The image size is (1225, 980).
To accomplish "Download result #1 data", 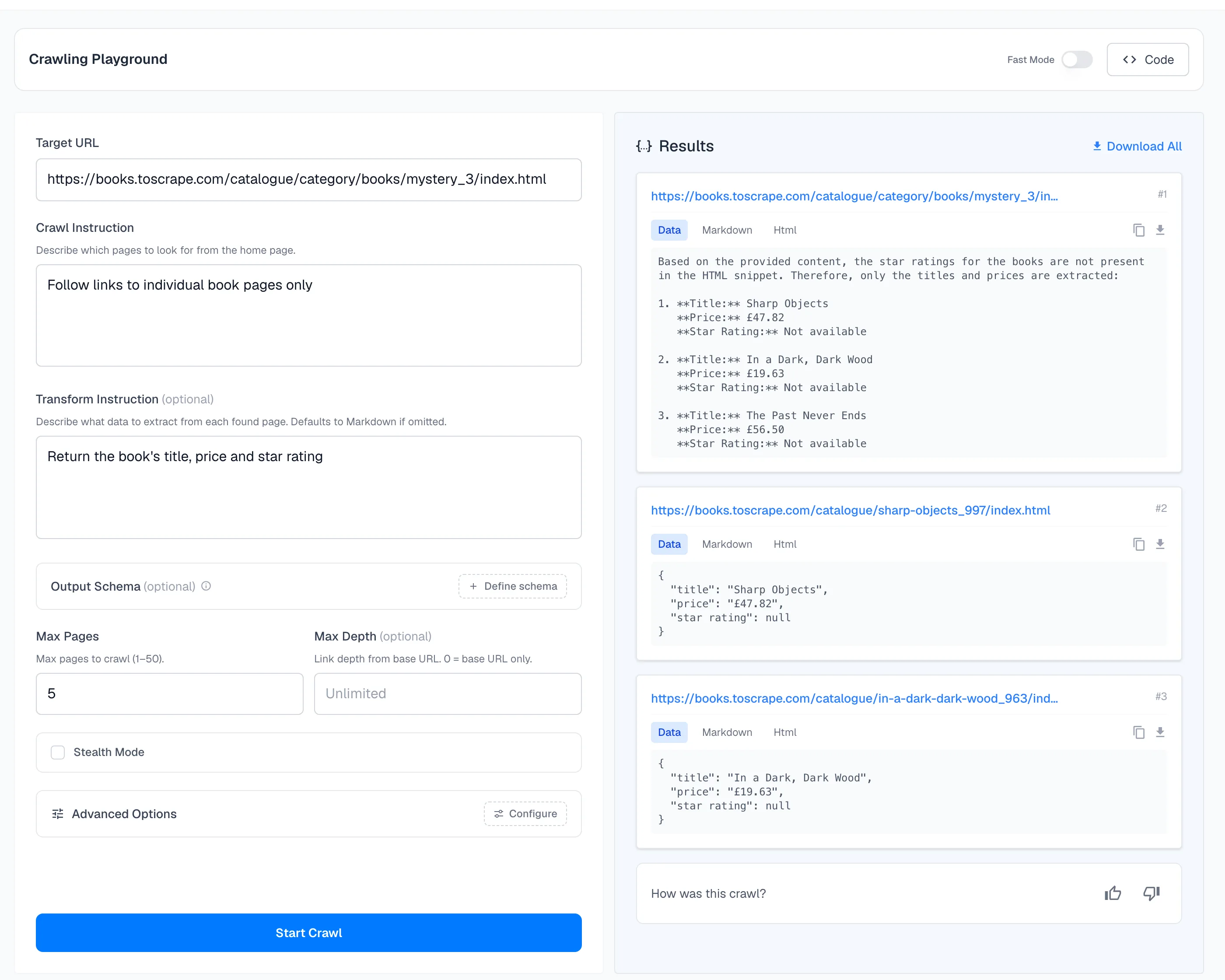I will point(1160,230).
